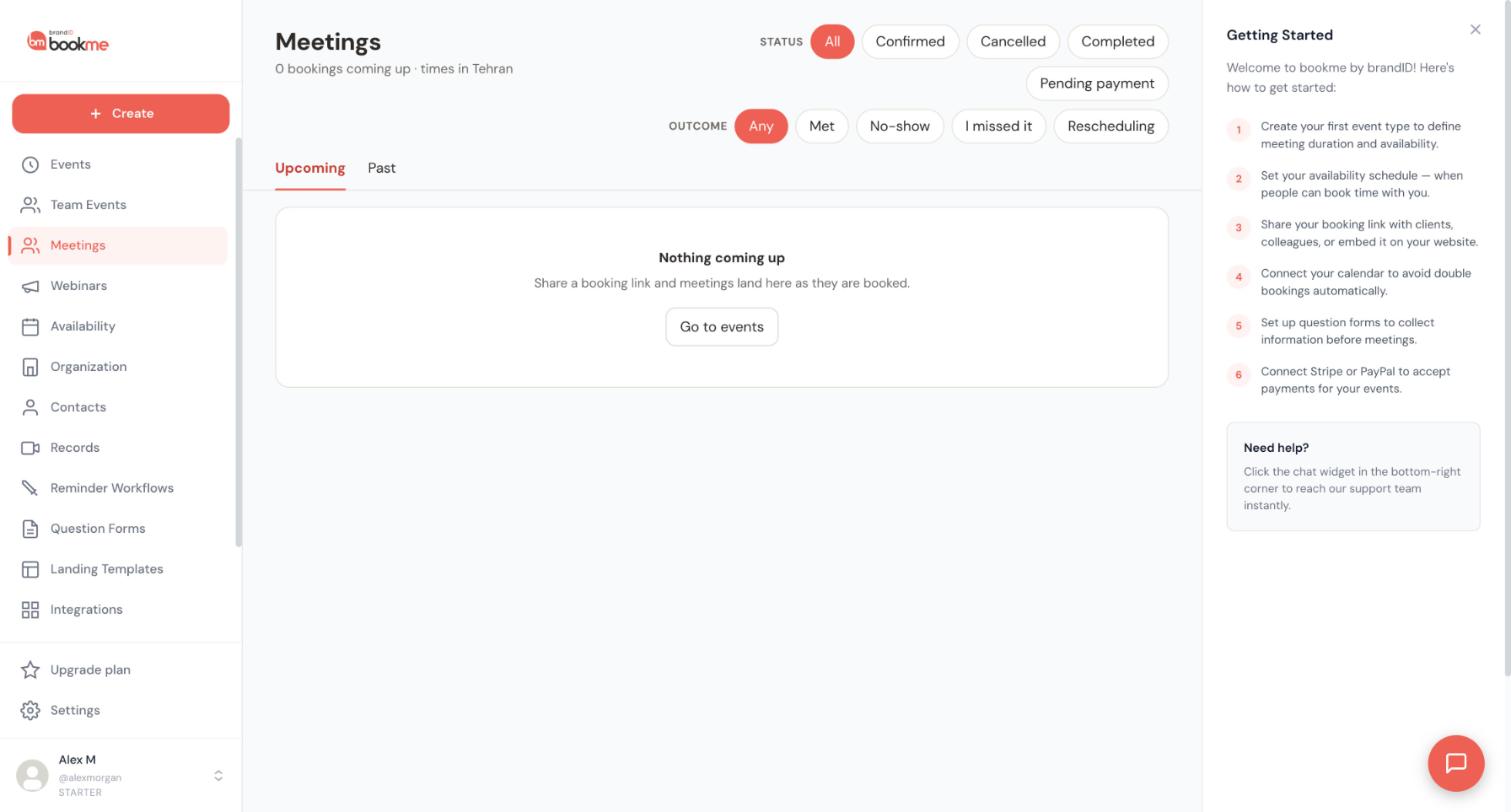Screen dimensions: 1511x812
Task: Click the Contacts person icon
Action: pos(30,407)
